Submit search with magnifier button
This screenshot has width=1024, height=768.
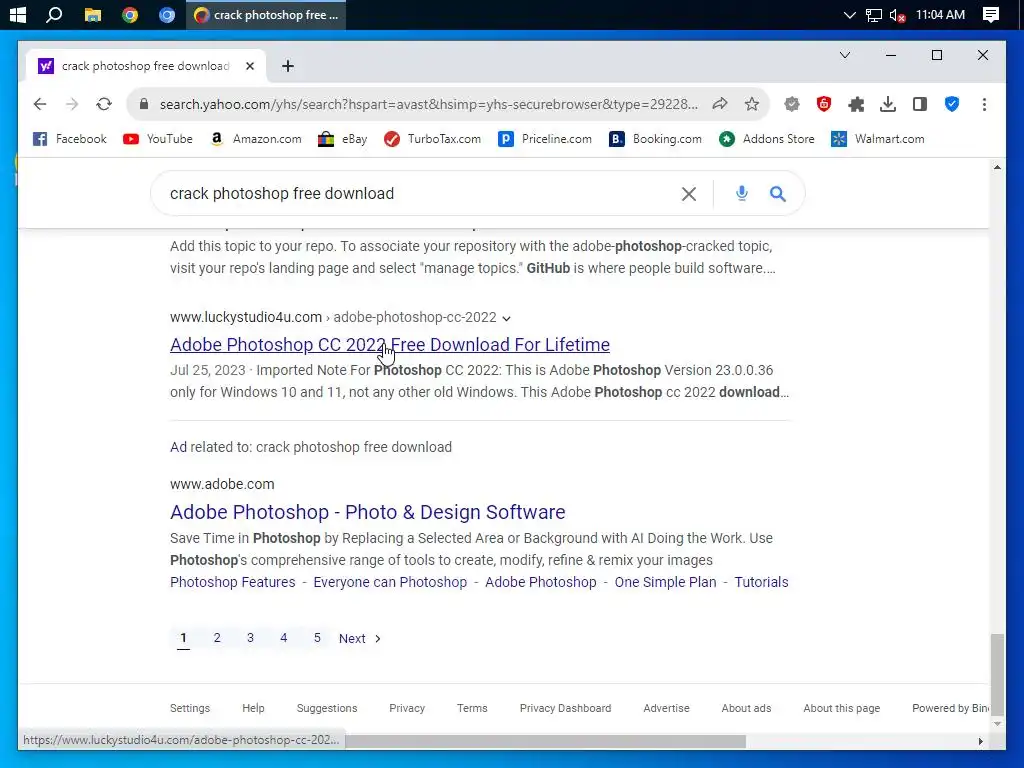click(777, 194)
